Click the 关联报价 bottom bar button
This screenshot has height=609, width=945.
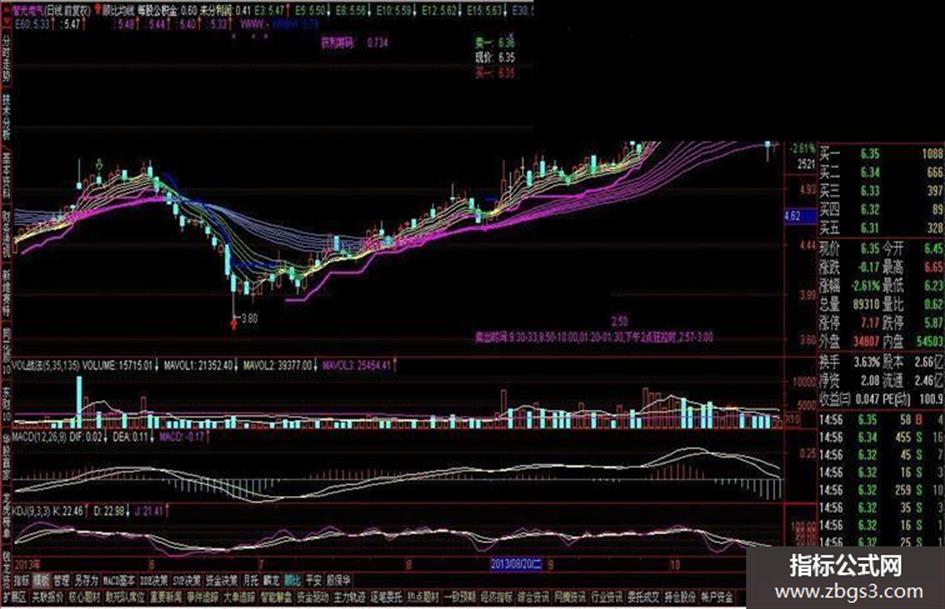(48, 598)
